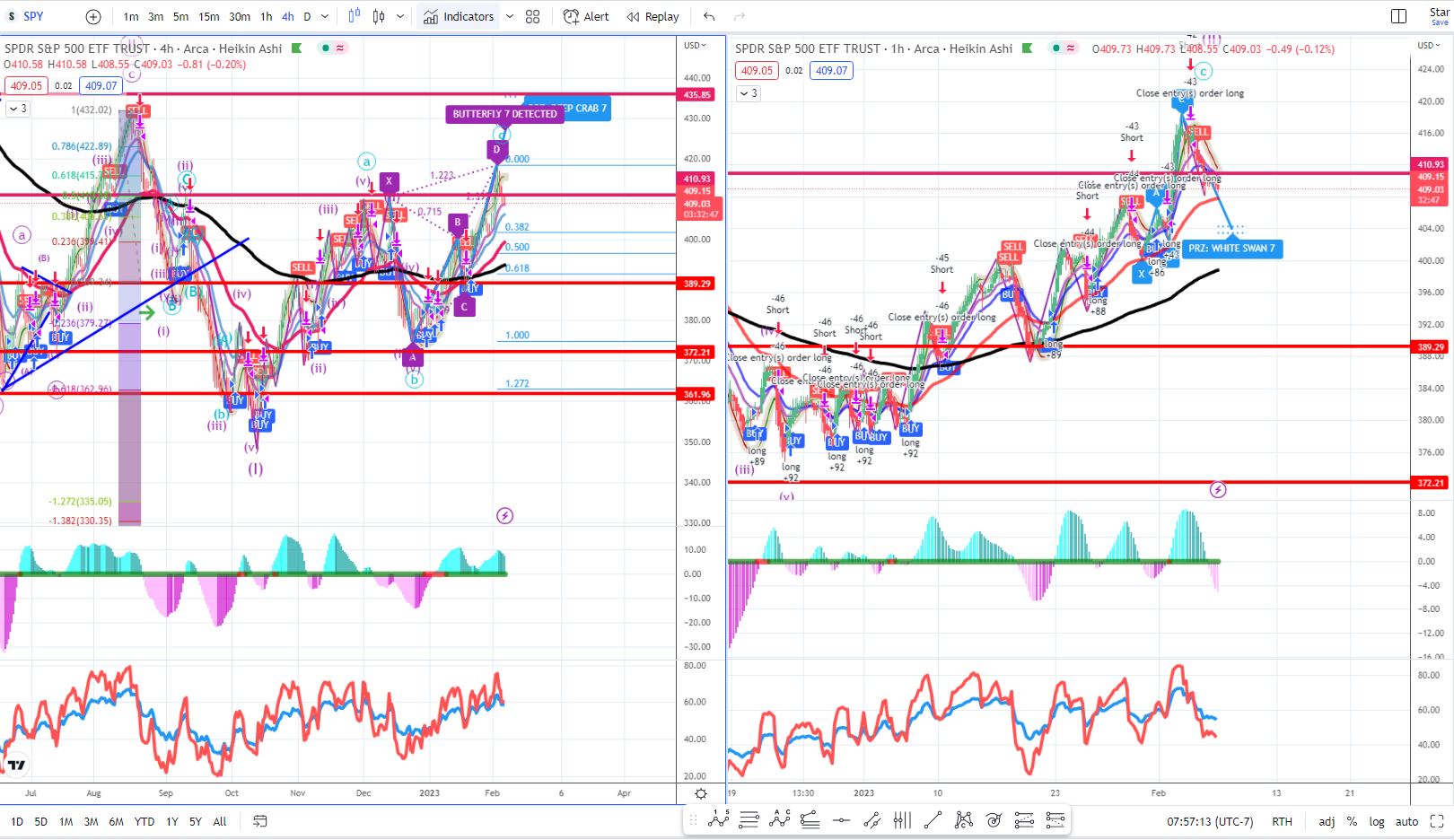Select the YTD date range
The width and height of the screenshot is (1454, 840).
(145, 821)
